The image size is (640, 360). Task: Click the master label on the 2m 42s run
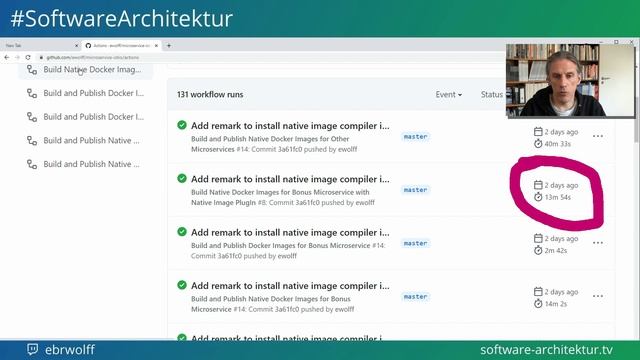click(416, 244)
